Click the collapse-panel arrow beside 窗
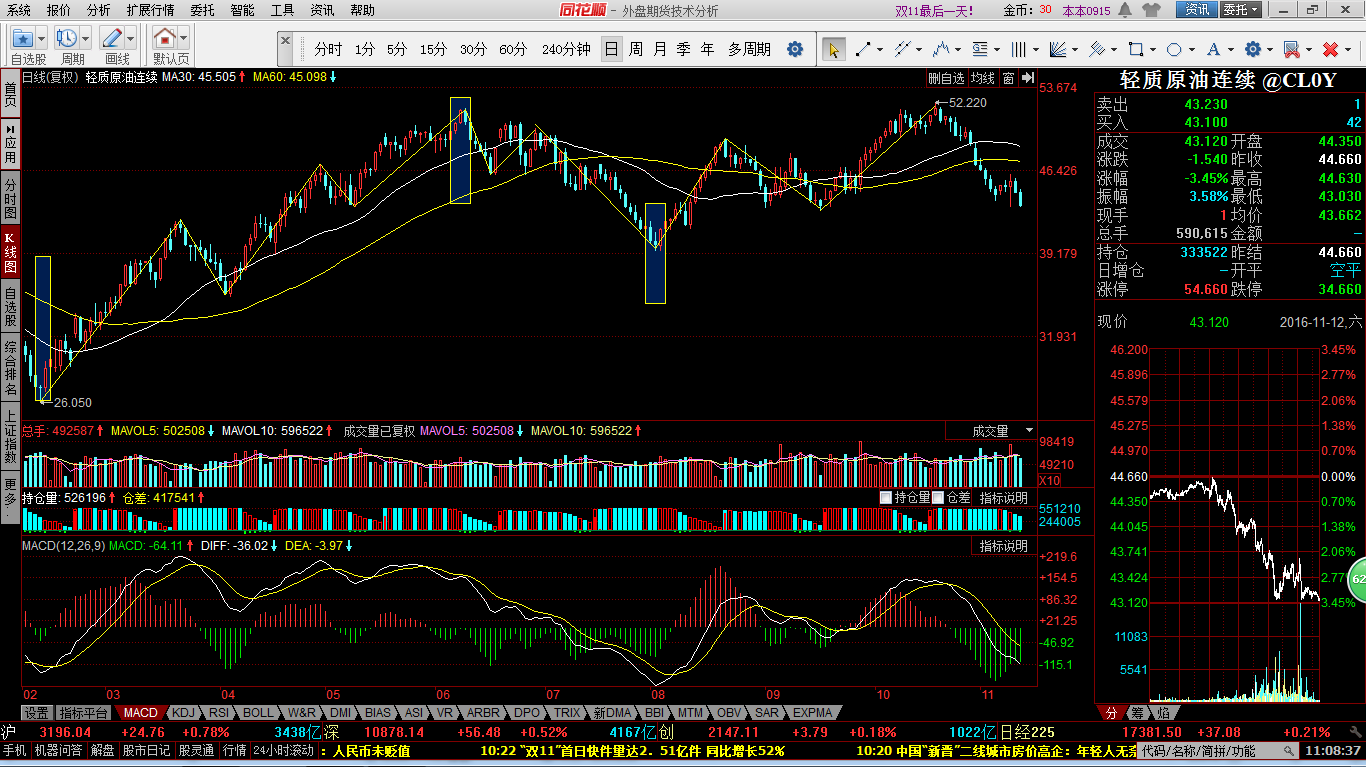 pos(1028,78)
